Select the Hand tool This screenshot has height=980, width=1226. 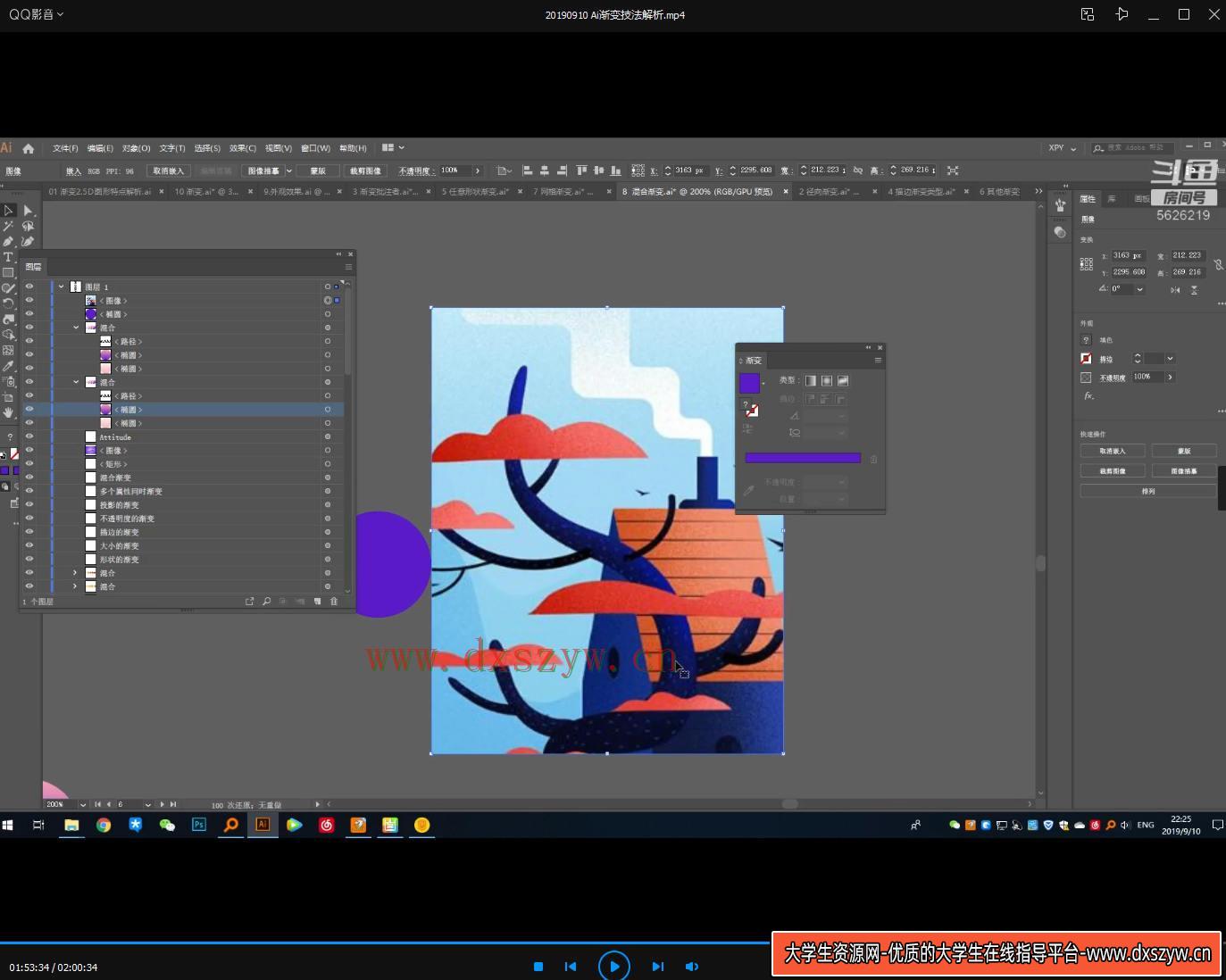point(8,412)
